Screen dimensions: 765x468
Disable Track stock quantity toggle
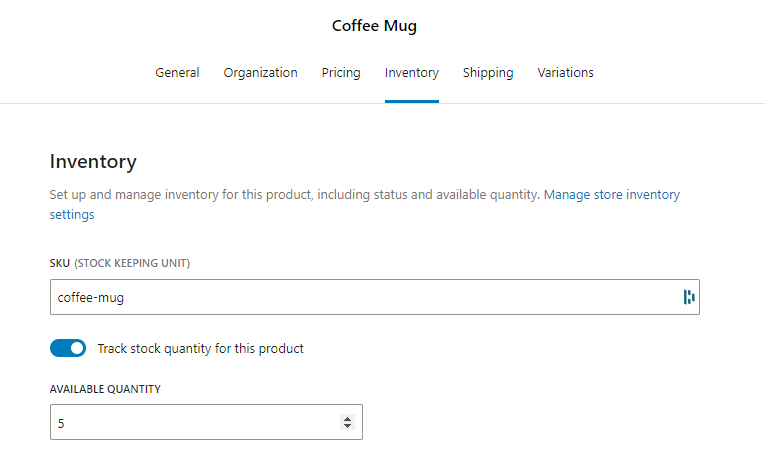coord(68,348)
